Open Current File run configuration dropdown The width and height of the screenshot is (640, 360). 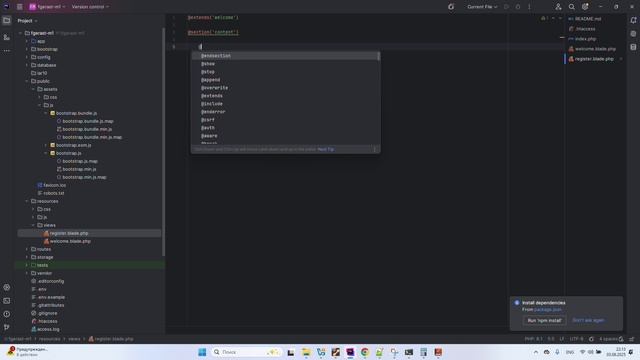click(482, 7)
